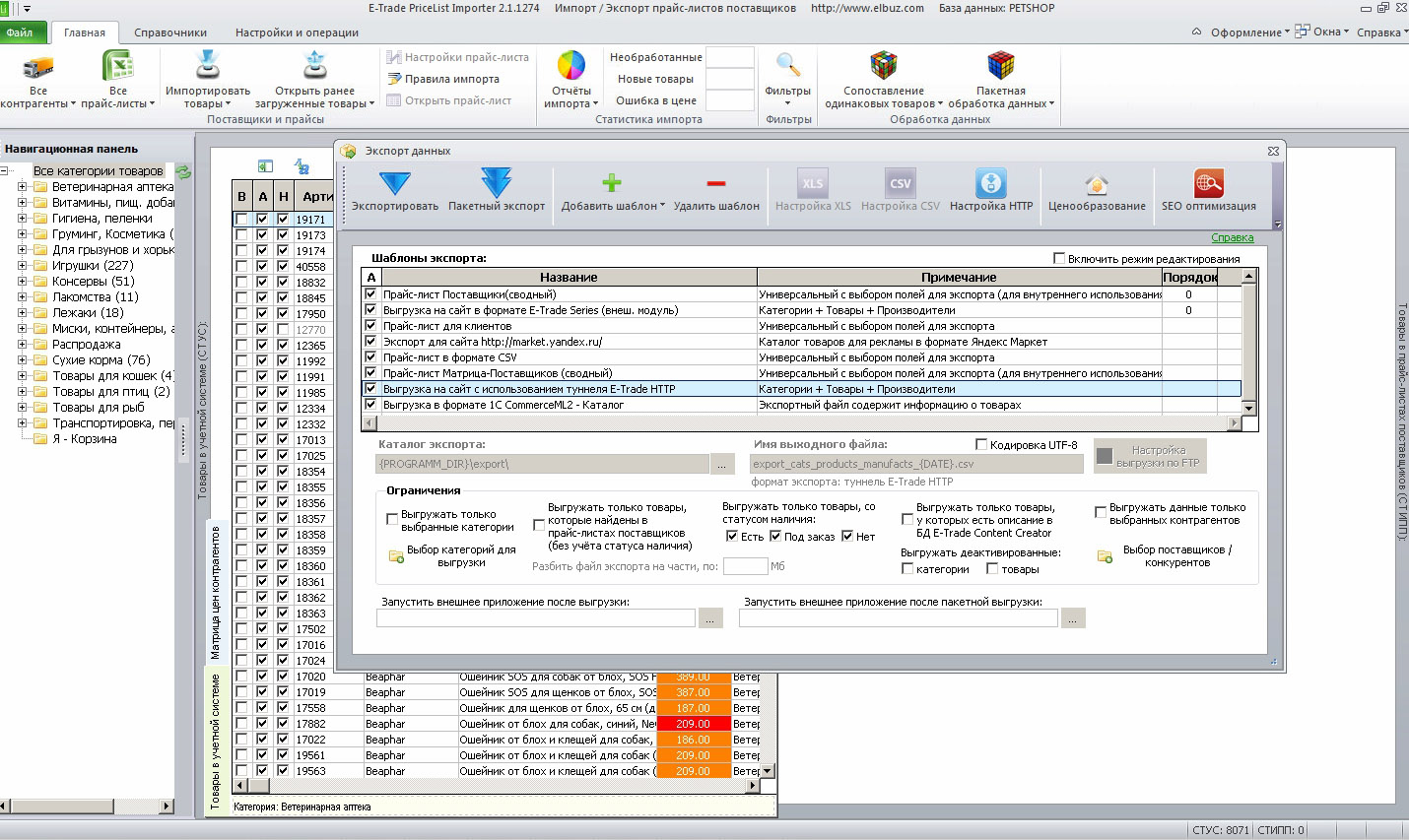The image size is (1409, 840).
Task: Click Выбор поставщиков / конкурентов icon
Action: pos(1105,556)
